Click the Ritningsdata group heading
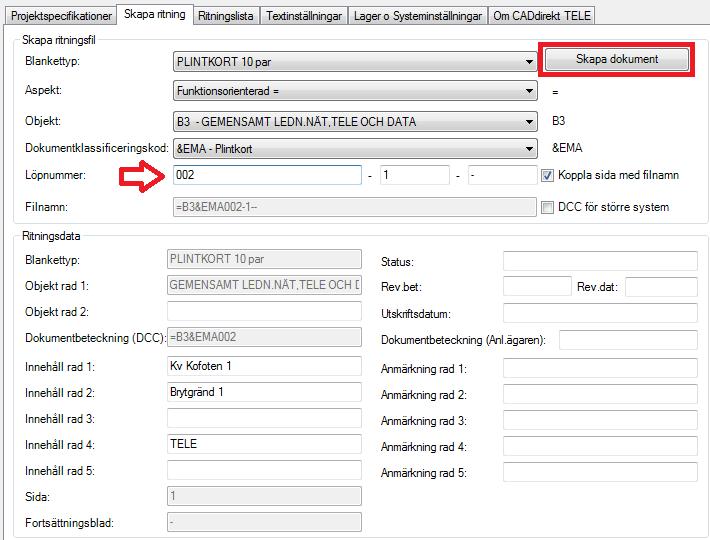Screen dimensions: 710x540 [x=51, y=236]
